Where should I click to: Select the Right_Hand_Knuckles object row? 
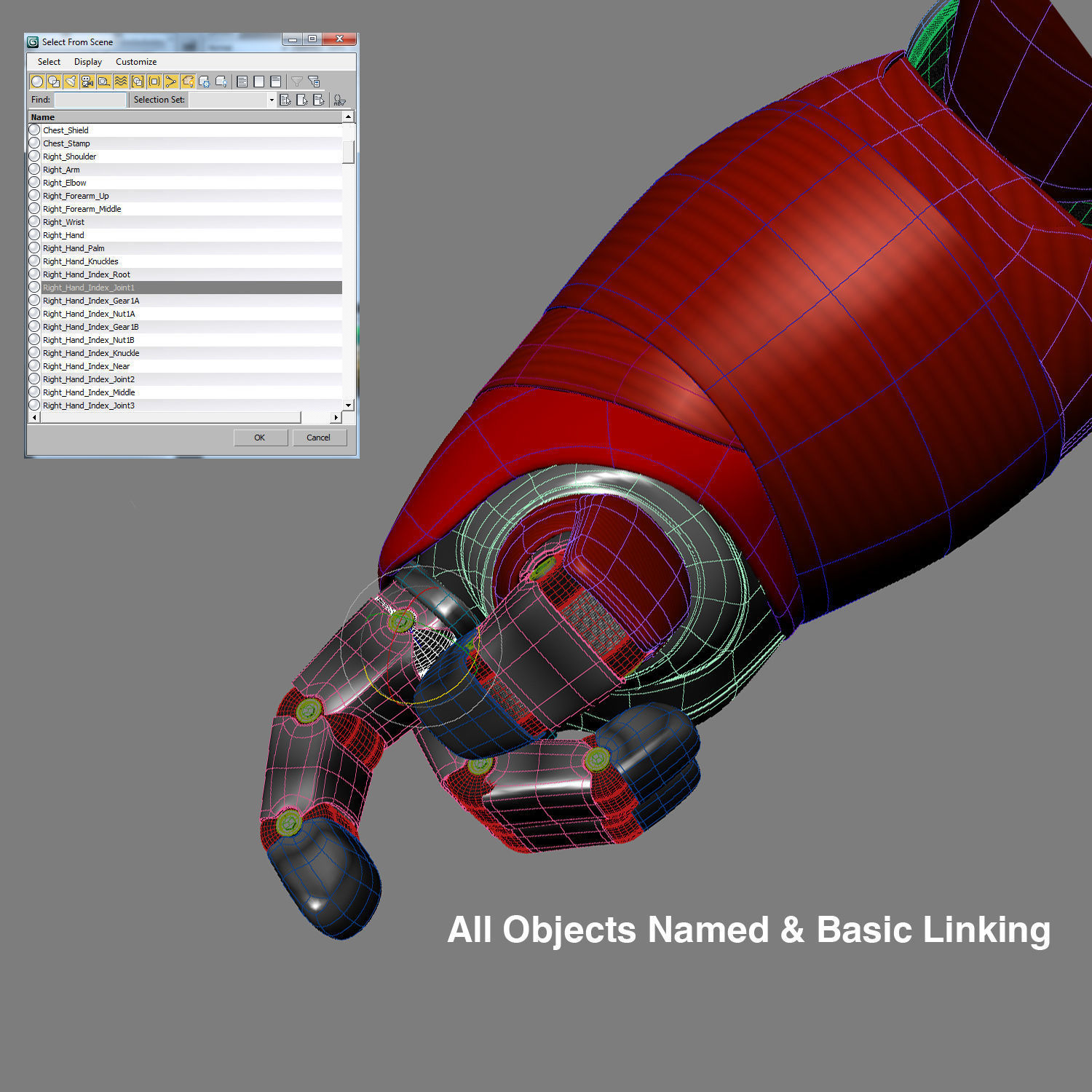pos(185,261)
